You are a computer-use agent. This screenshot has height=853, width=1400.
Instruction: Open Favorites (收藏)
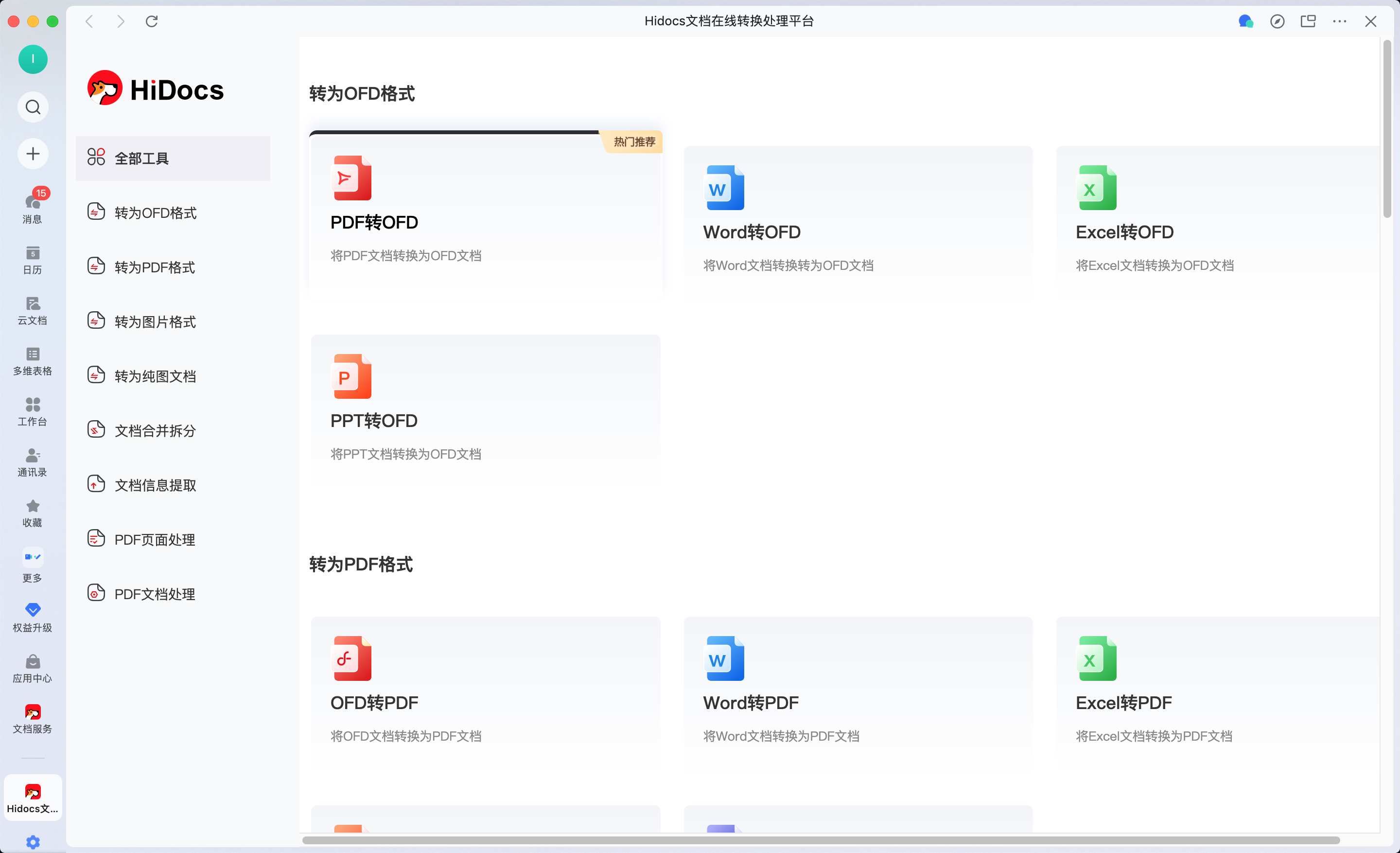click(x=33, y=513)
